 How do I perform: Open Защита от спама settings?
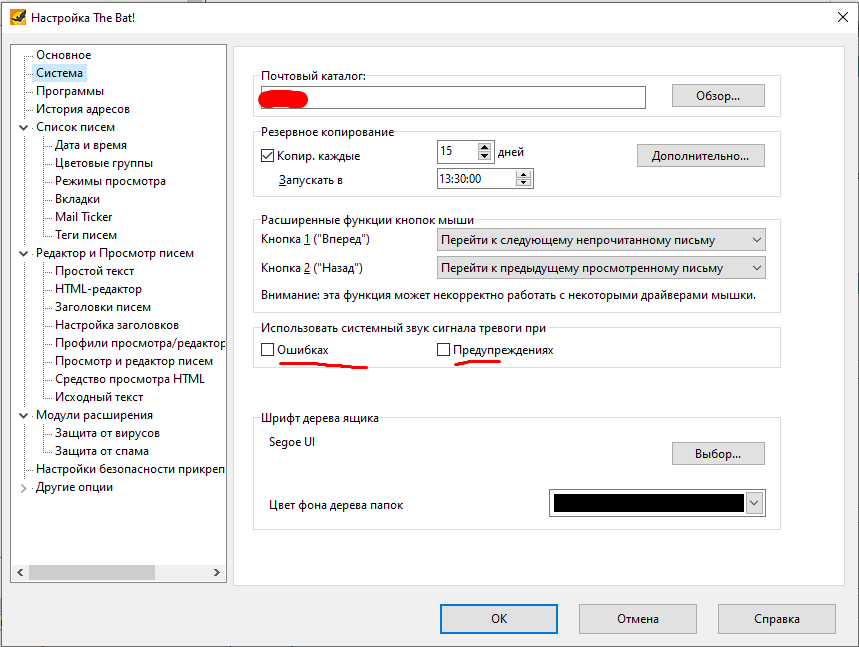coord(101,451)
